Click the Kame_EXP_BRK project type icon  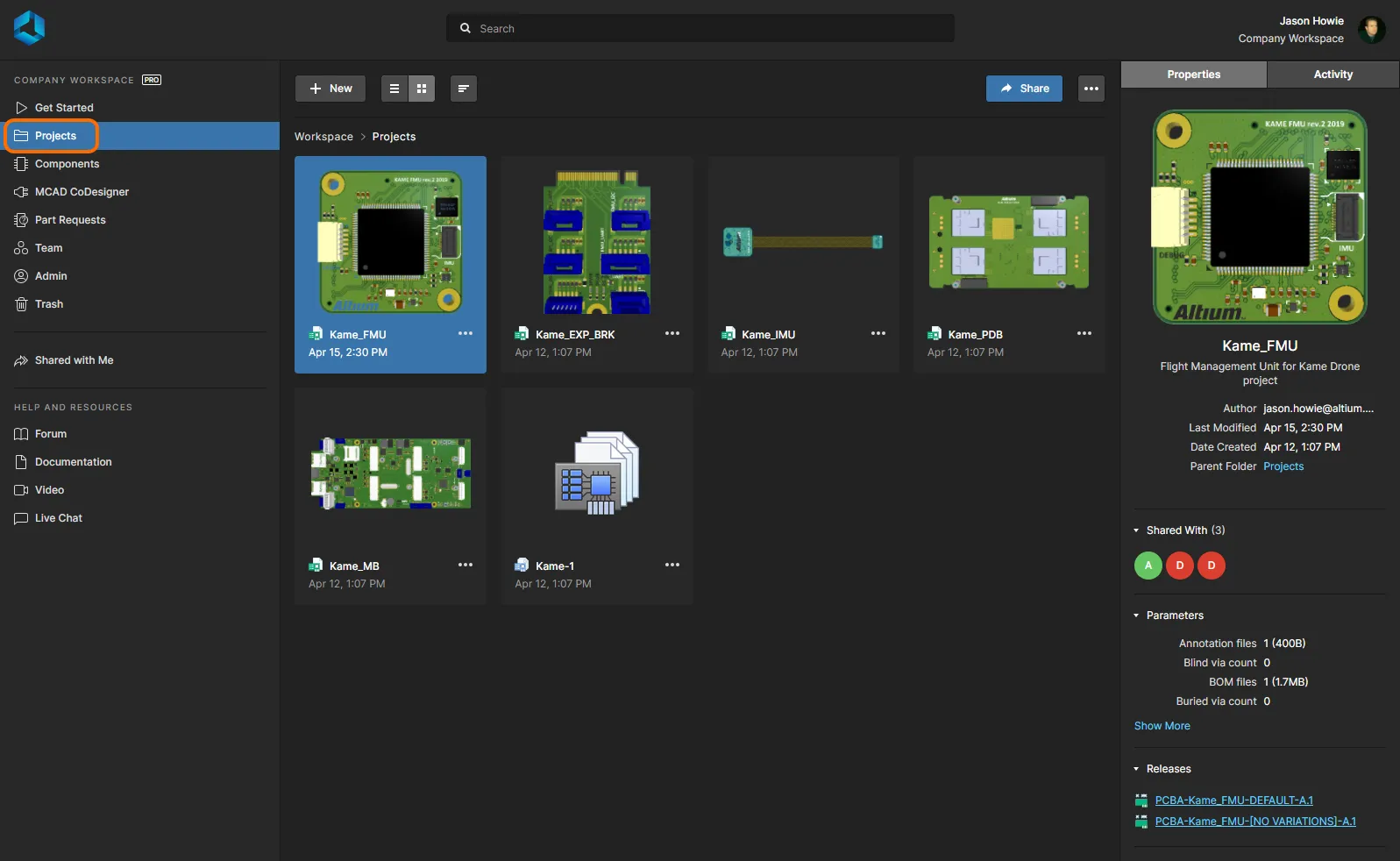pos(522,334)
